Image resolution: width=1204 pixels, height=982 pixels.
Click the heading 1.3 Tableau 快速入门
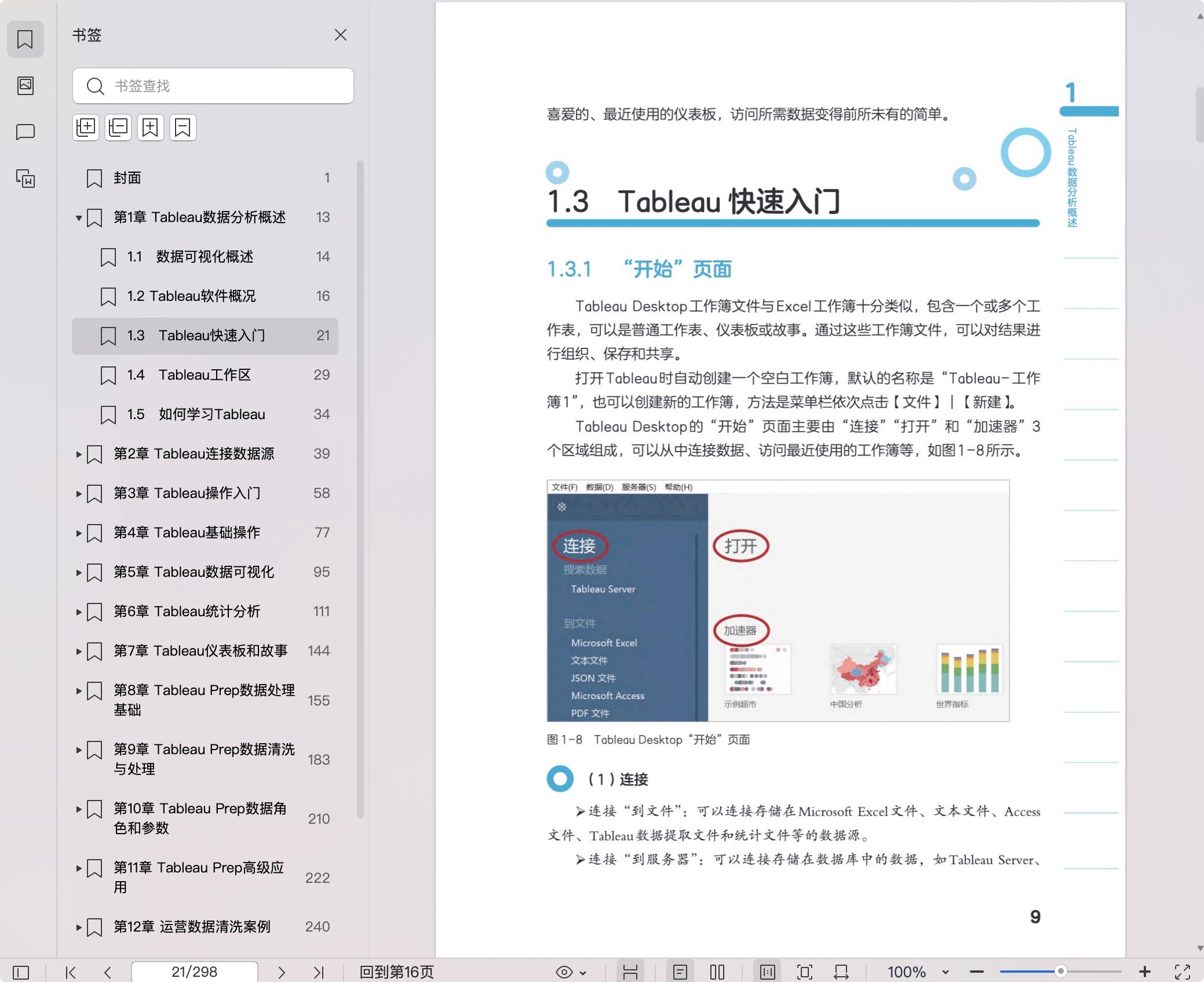click(x=694, y=202)
